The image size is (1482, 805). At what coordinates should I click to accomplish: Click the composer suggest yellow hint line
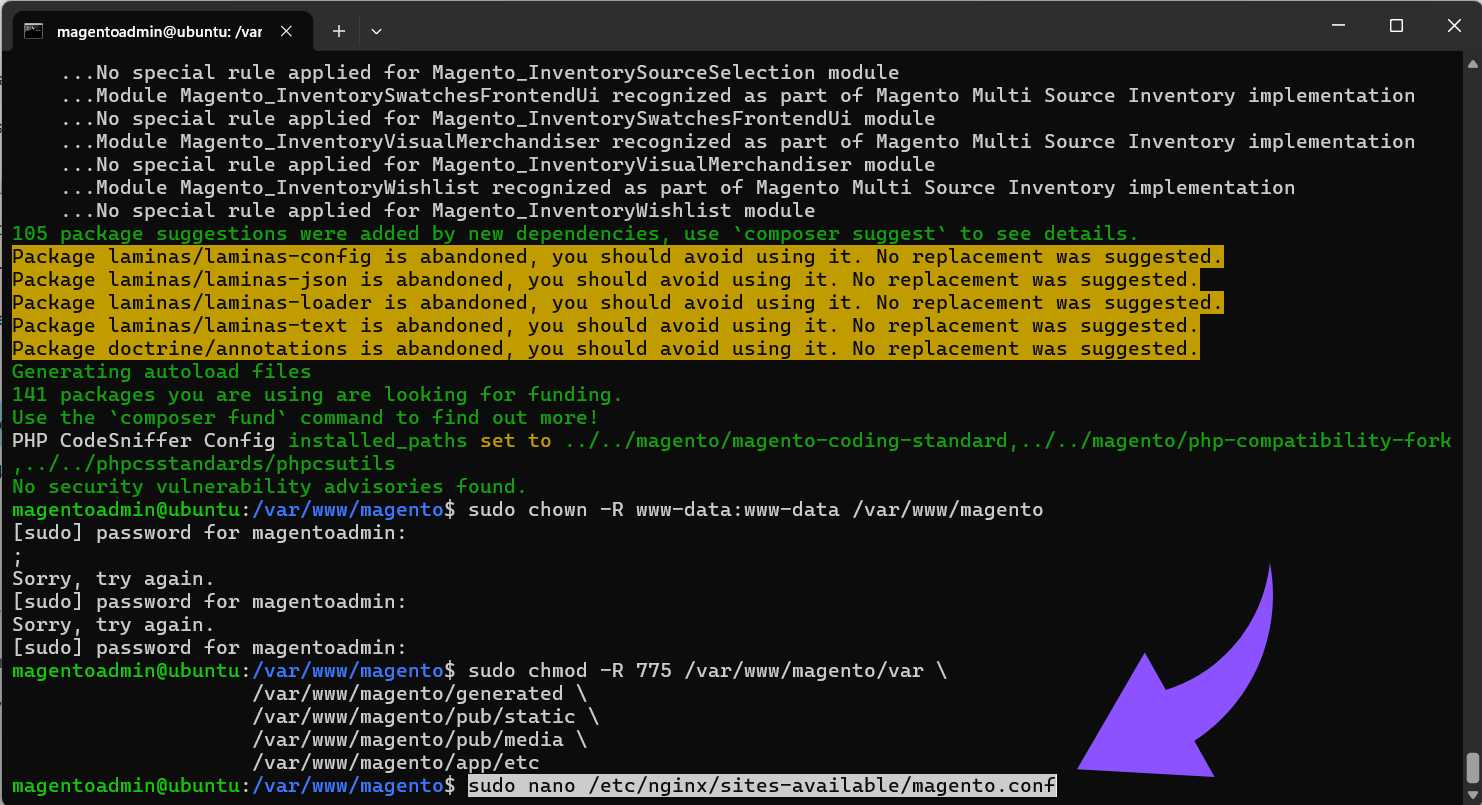coord(570,233)
